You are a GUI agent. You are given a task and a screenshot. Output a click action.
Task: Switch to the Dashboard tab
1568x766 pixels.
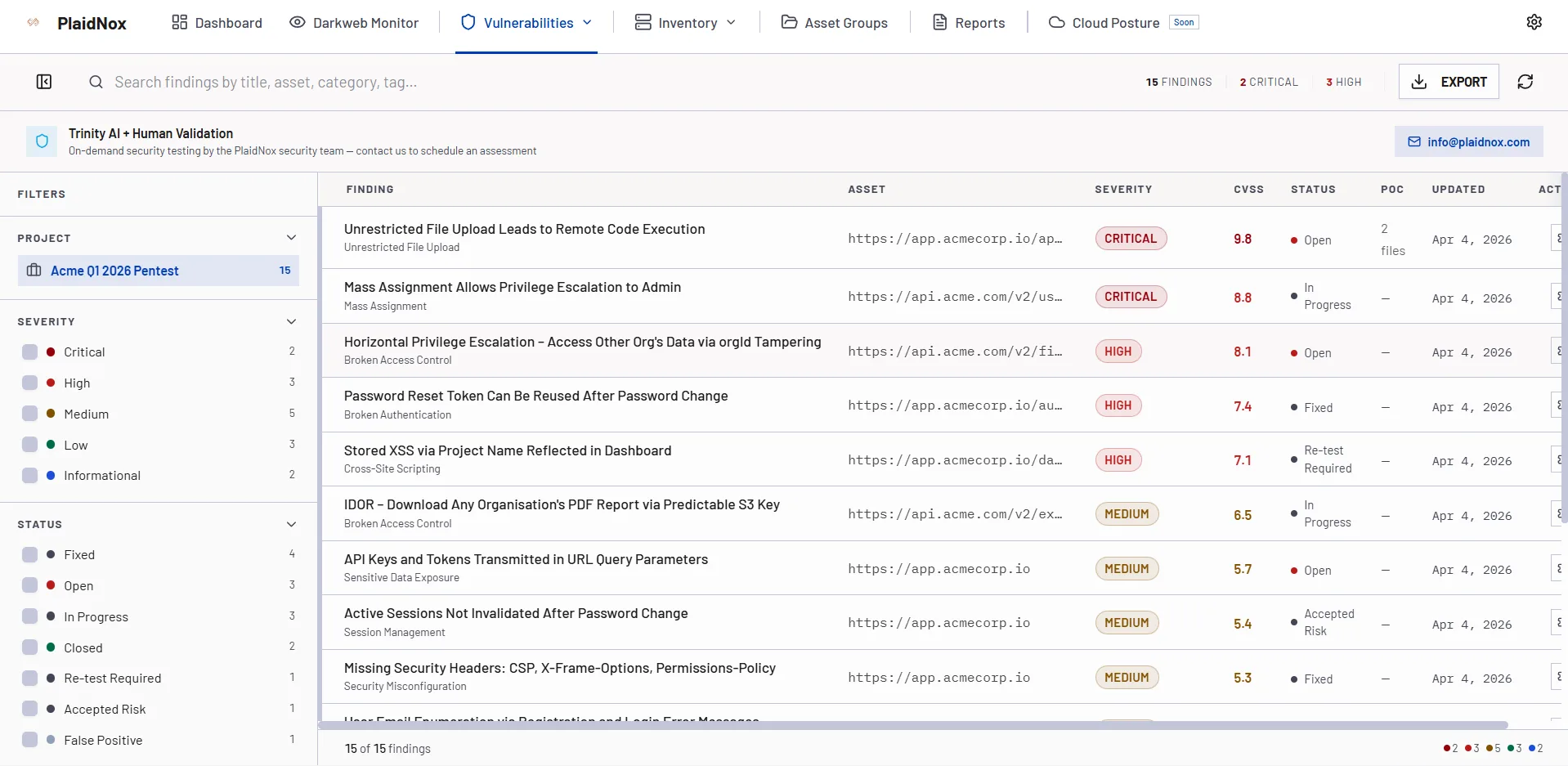click(227, 22)
